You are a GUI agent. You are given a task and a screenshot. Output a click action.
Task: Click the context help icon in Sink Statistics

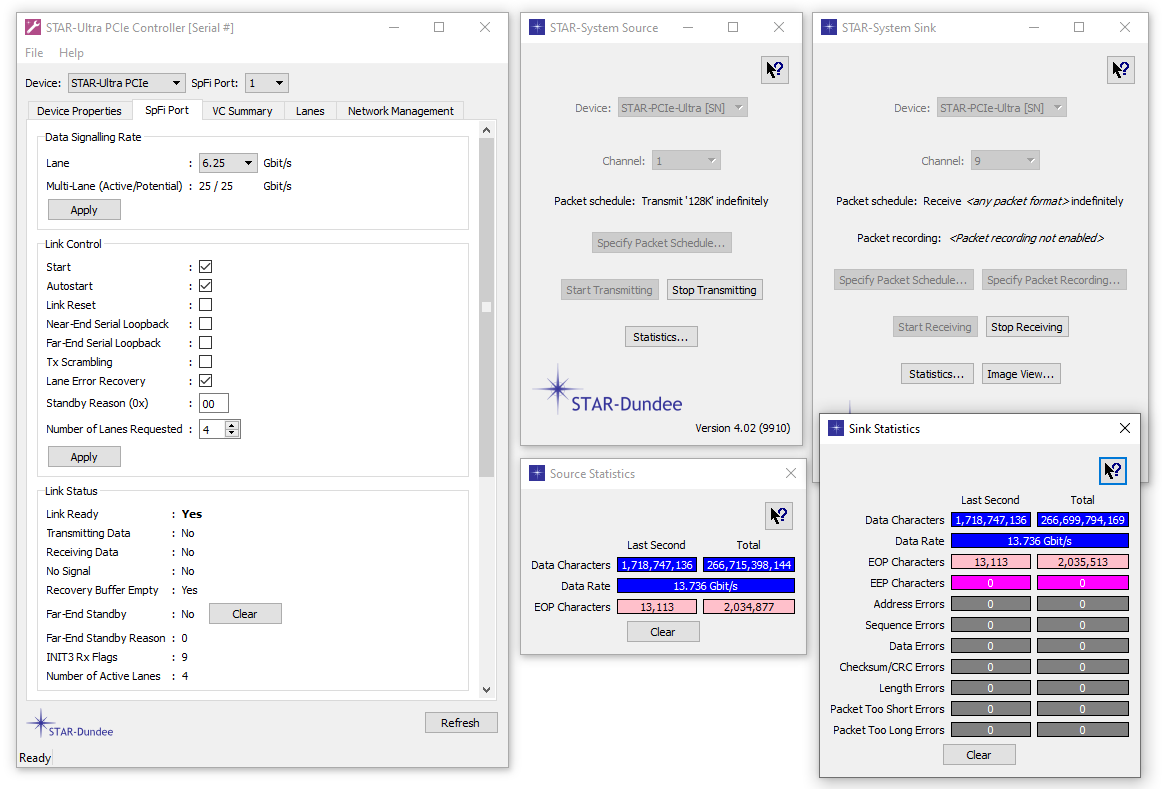[1113, 471]
